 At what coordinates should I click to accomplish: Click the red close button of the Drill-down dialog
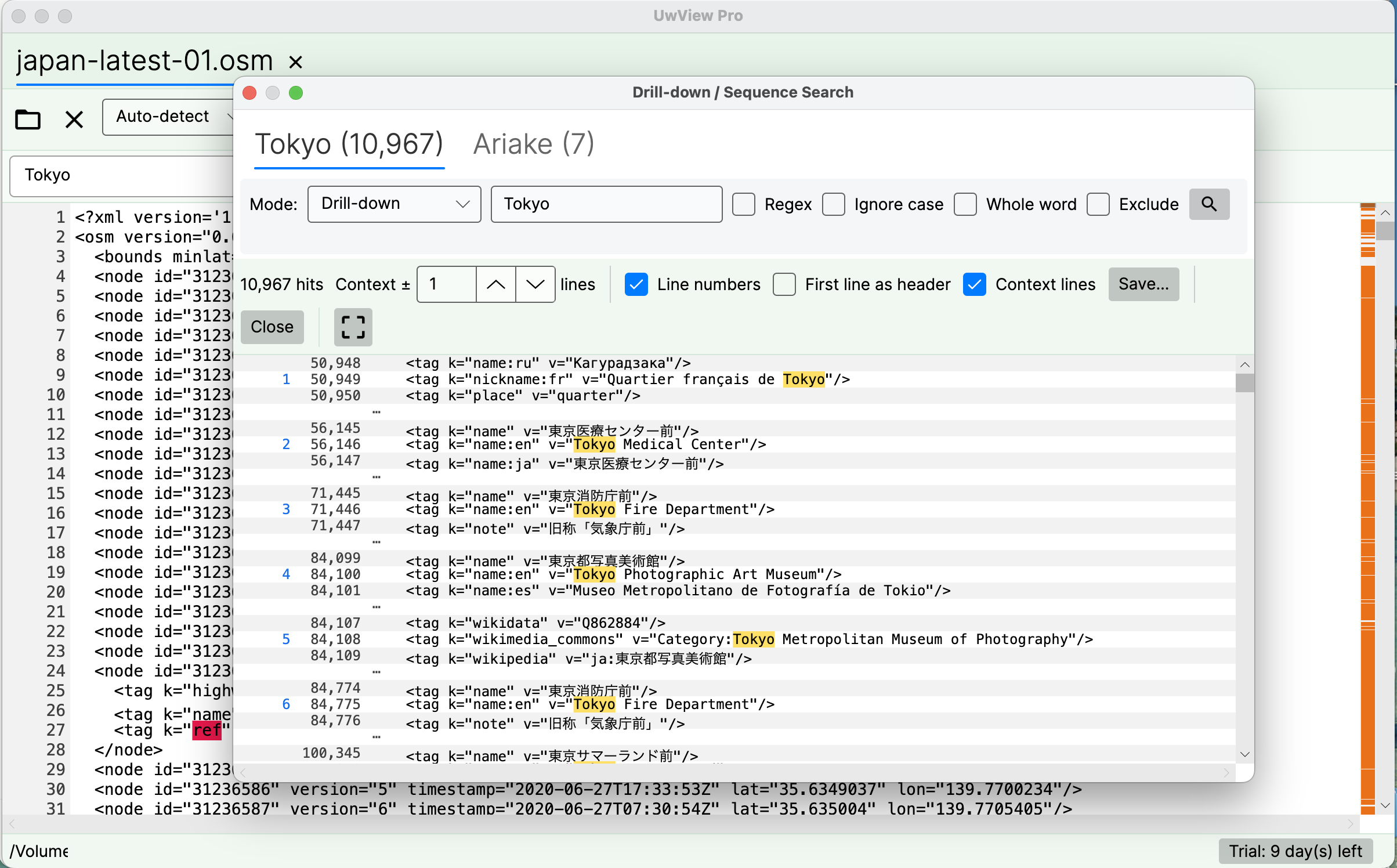[x=249, y=93]
